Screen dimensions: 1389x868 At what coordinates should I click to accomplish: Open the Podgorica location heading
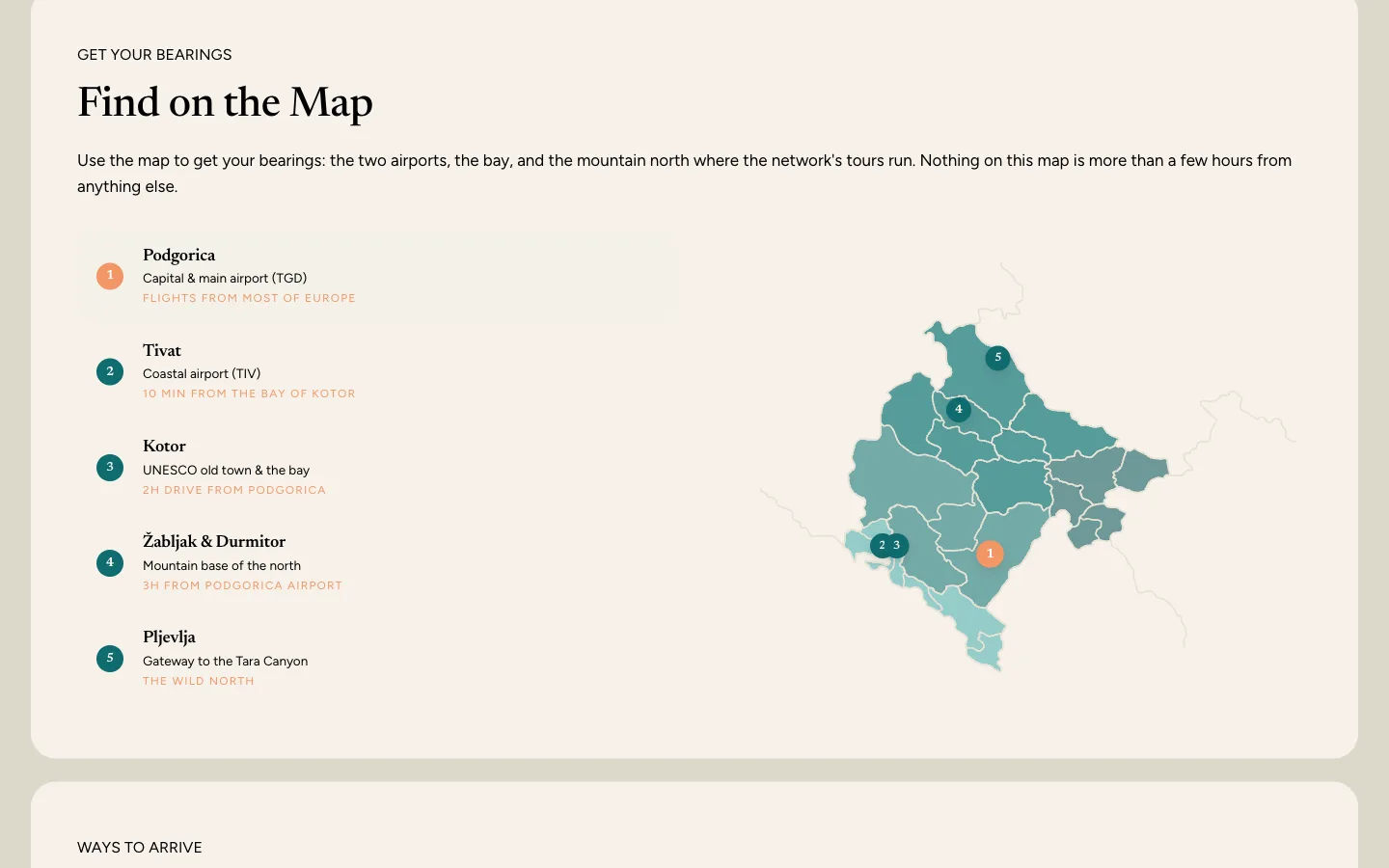[178, 255]
